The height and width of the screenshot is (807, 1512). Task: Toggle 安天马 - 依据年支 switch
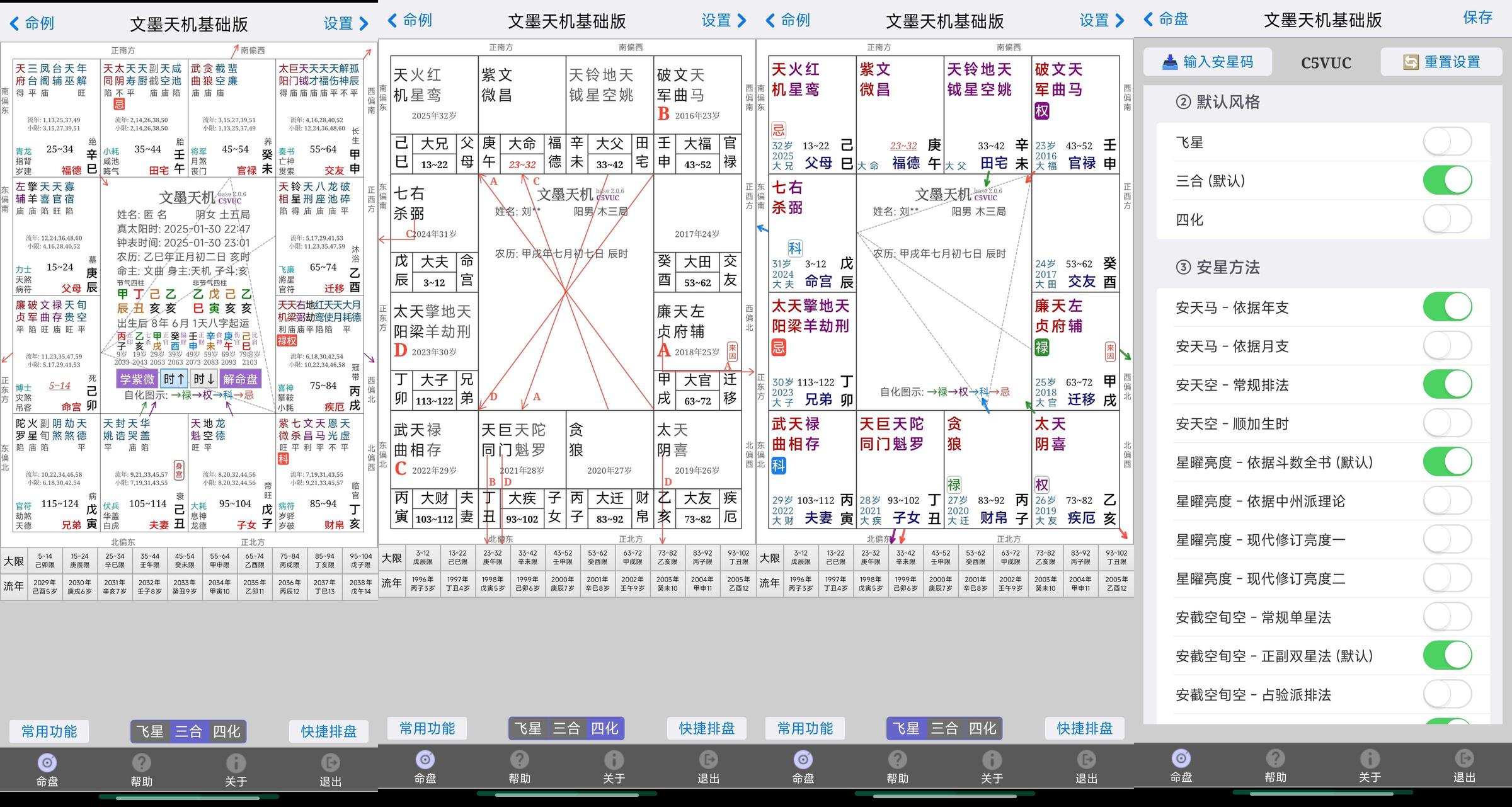tap(1447, 307)
